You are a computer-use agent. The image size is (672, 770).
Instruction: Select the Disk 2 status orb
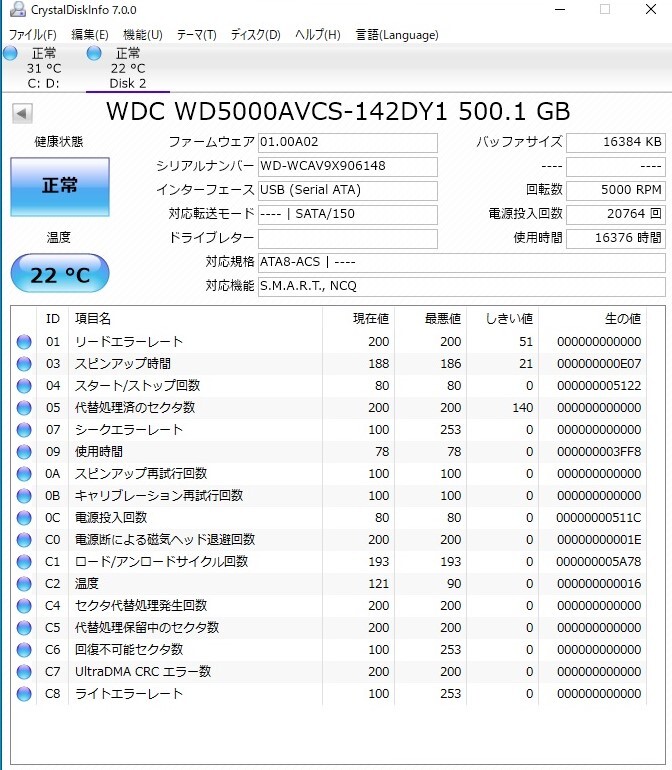(94, 53)
